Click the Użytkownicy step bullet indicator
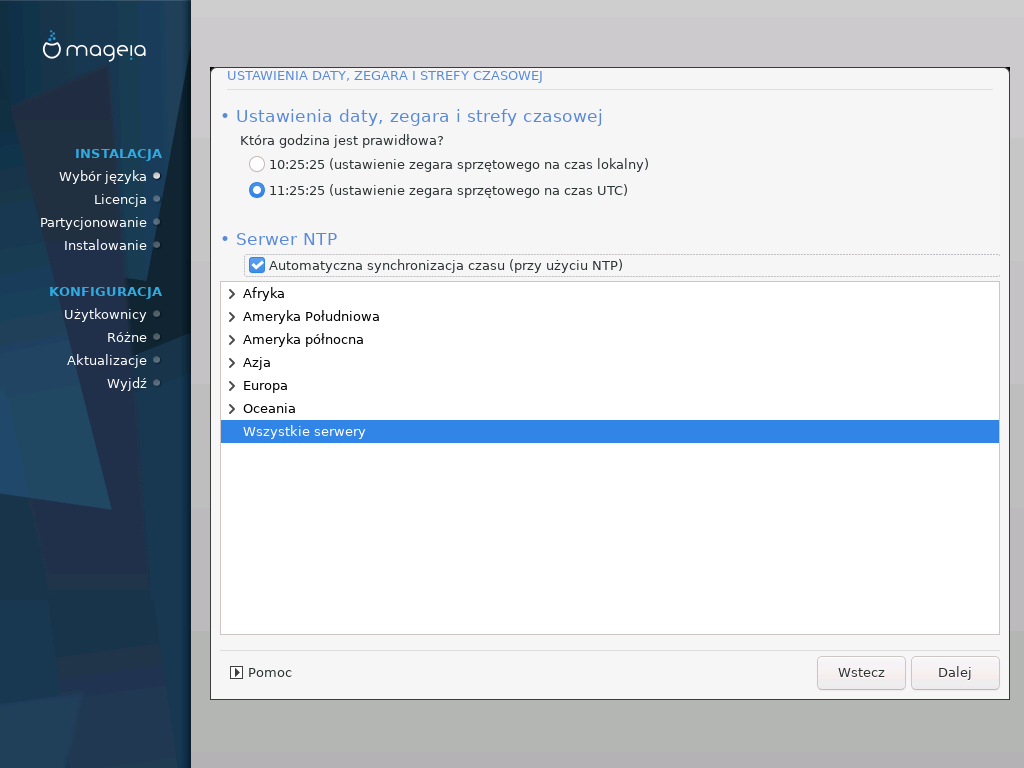1024x768 pixels. click(x=157, y=314)
